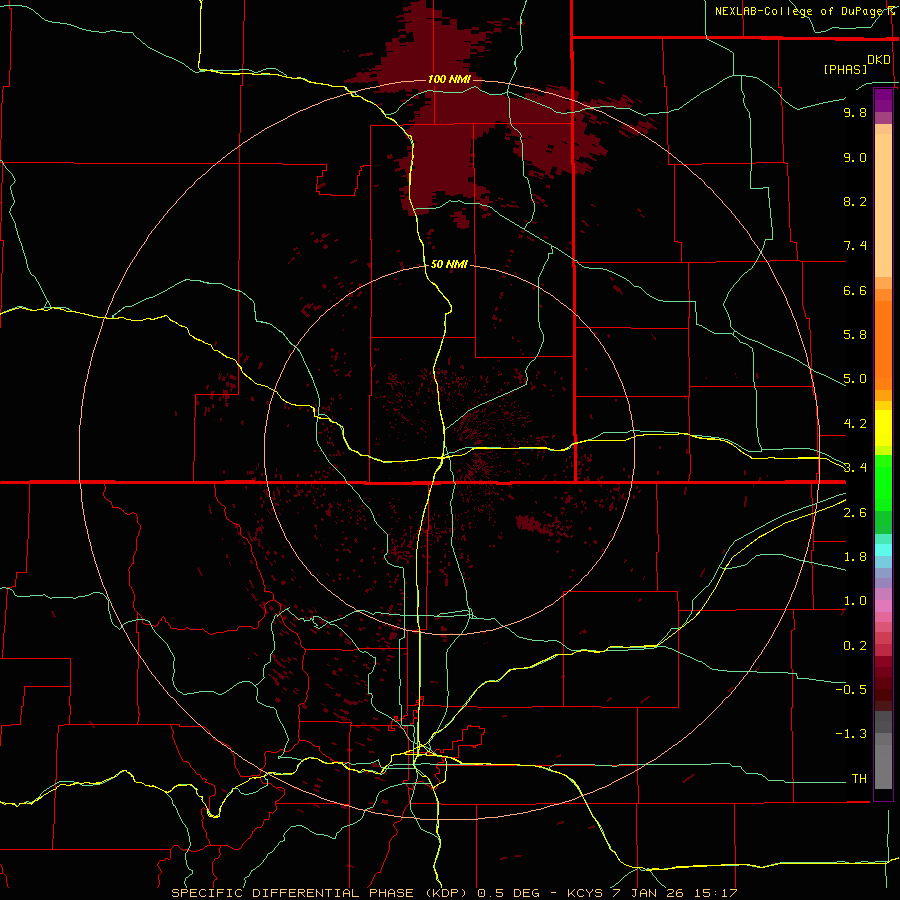Screen dimensions: 900x900
Task: Click the [PHAS] units label
Action: click(x=845, y=69)
